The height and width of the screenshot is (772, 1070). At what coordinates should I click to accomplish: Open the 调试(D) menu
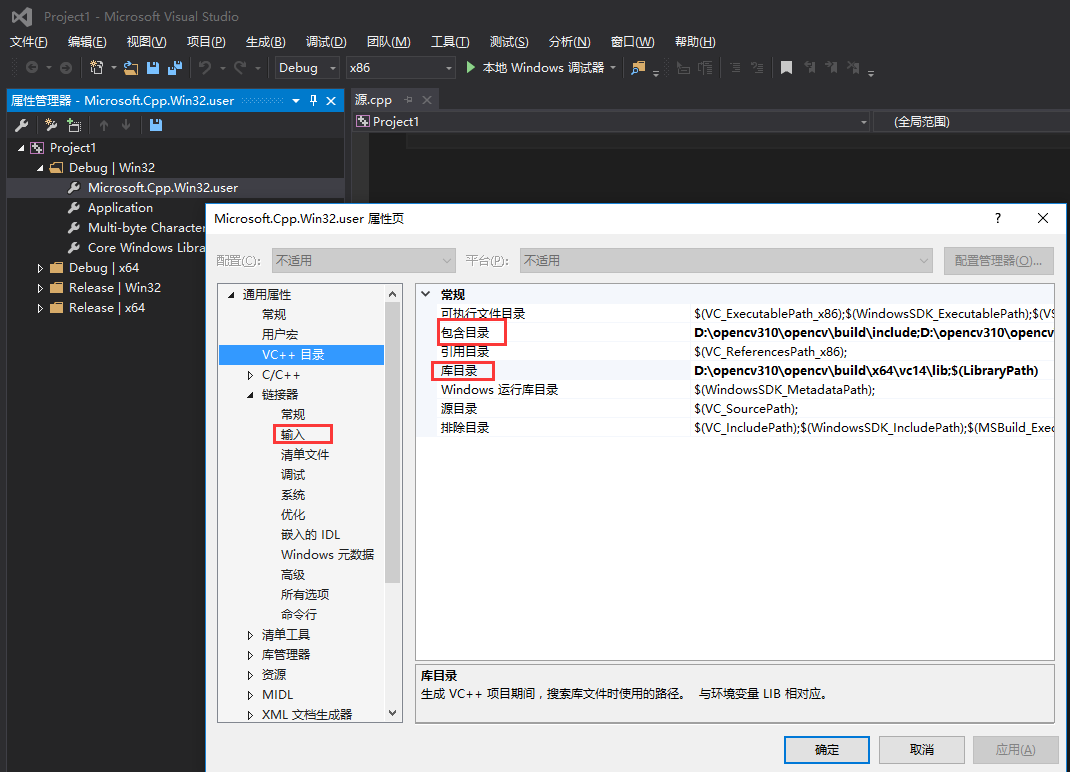(x=326, y=42)
